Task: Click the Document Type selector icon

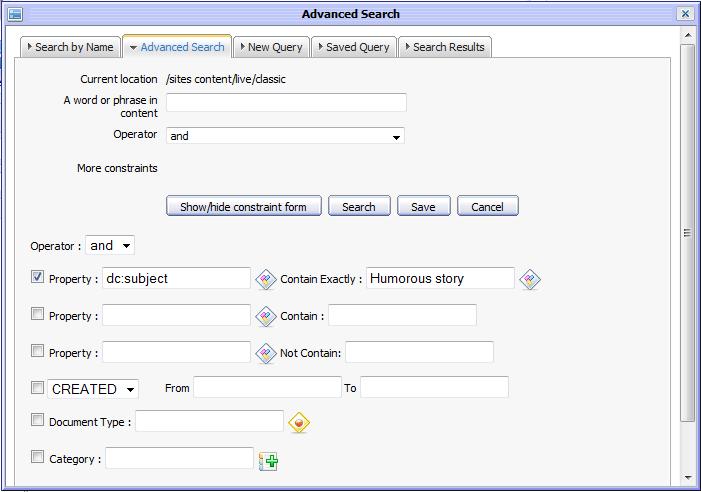Action: pyautogui.click(x=299, y=423)
